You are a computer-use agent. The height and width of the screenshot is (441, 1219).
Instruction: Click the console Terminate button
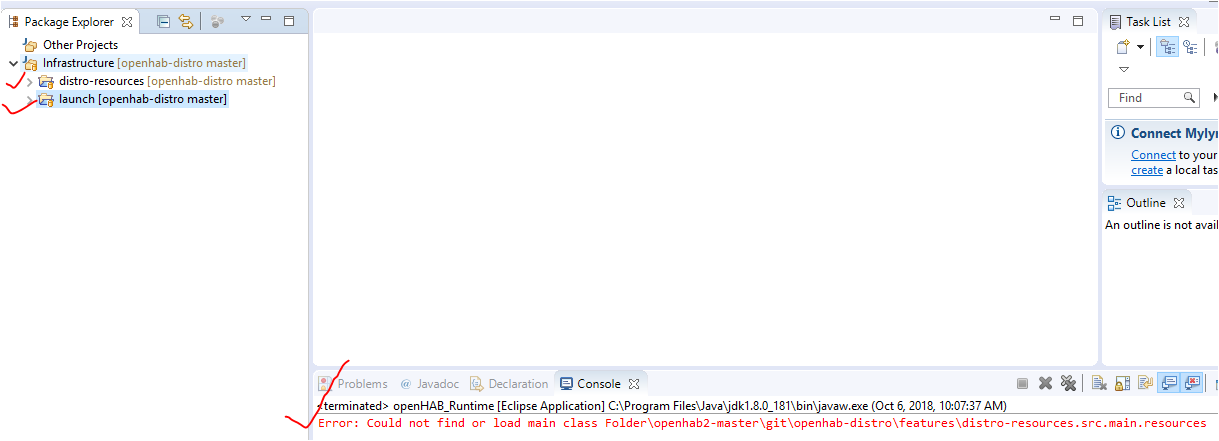[1022, 383]
